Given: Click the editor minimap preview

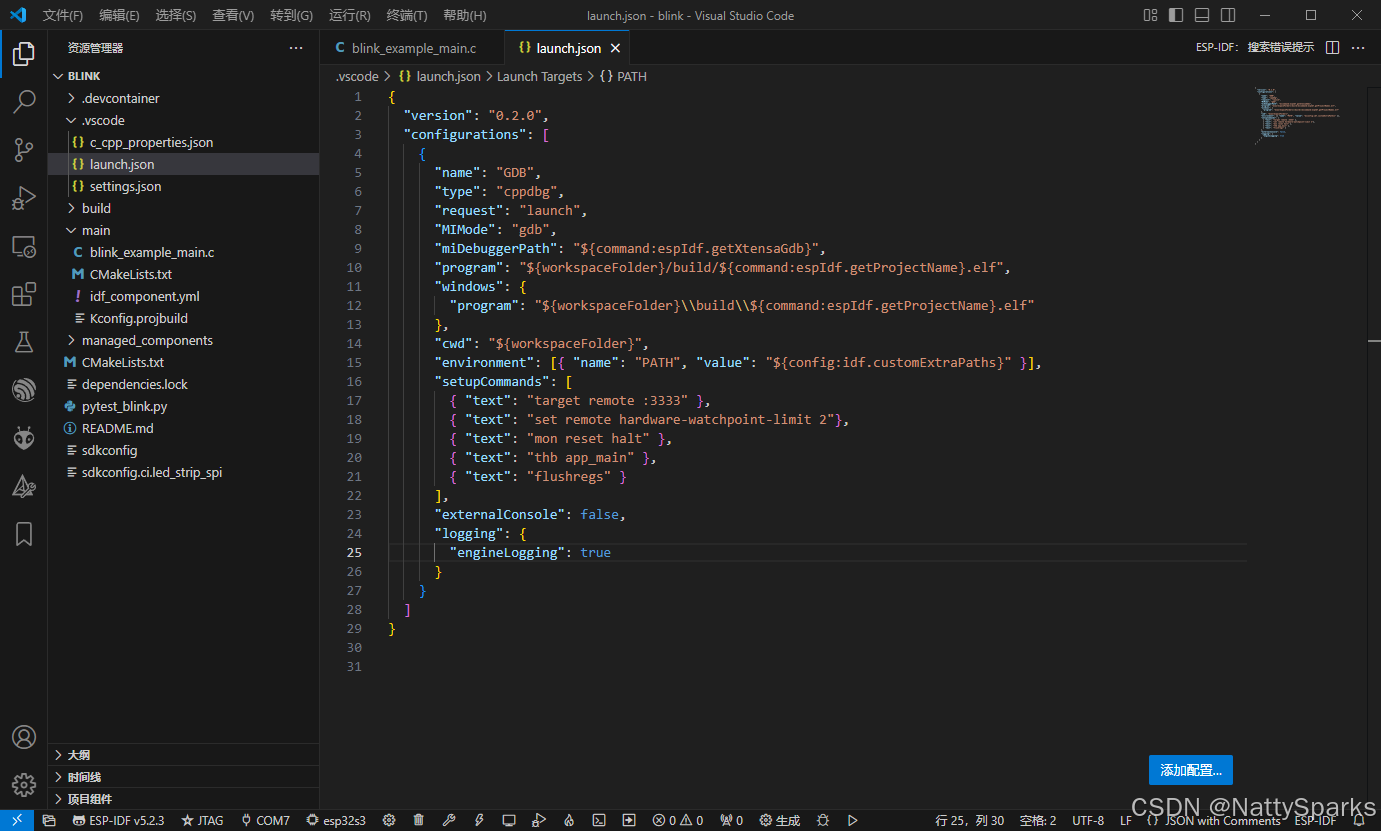Looking at the screenshot, I should [x=1297, y=118].
